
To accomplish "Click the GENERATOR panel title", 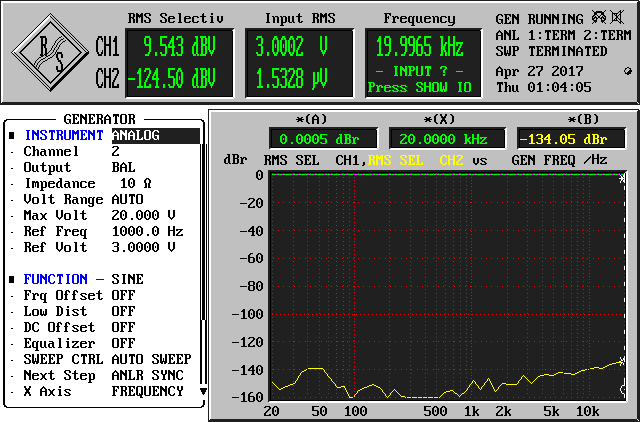I will 99,119.
